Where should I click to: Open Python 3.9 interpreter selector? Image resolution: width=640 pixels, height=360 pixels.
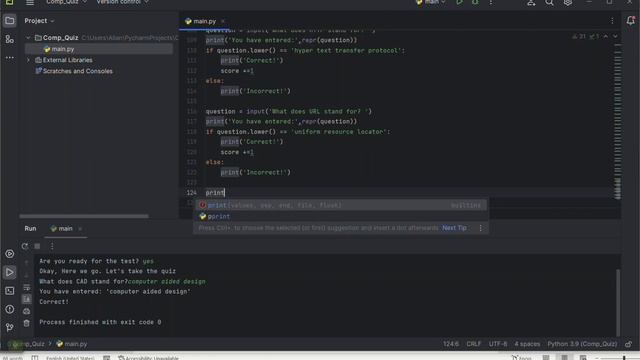582,344
